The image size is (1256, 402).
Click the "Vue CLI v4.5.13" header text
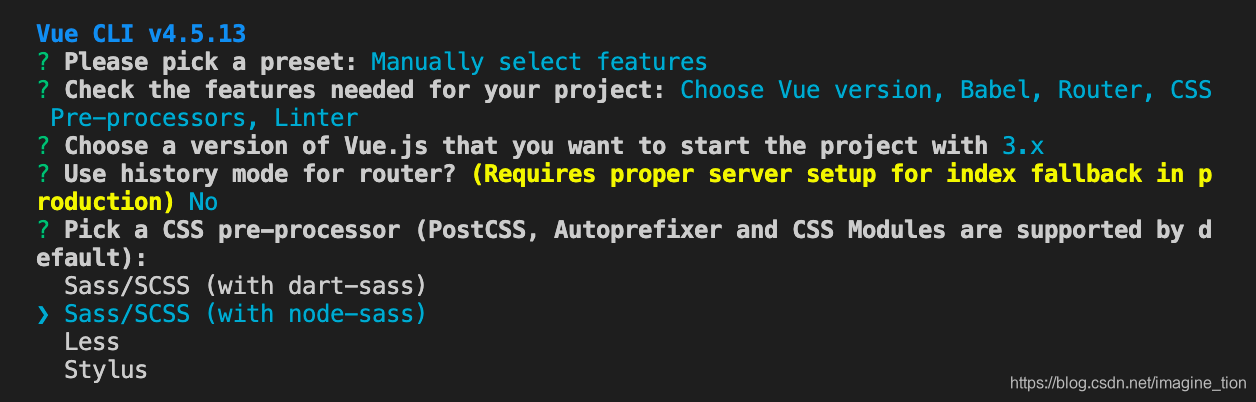coord(140,33)
